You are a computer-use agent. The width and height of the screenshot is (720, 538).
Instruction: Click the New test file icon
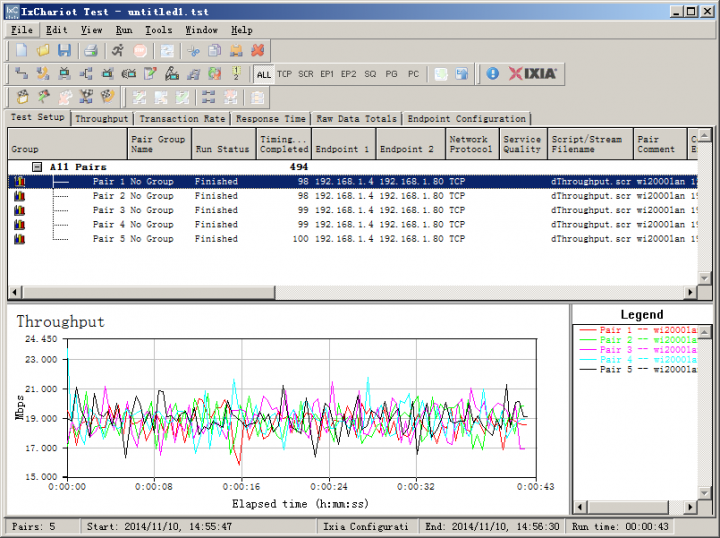22,50
